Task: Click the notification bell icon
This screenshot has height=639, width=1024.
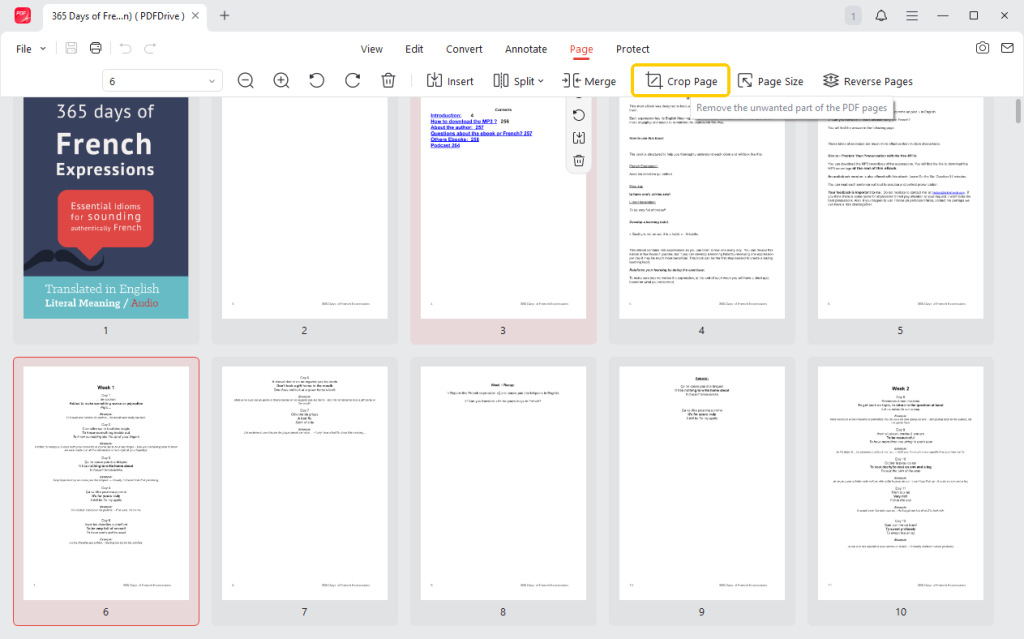Action: [881, 16]
